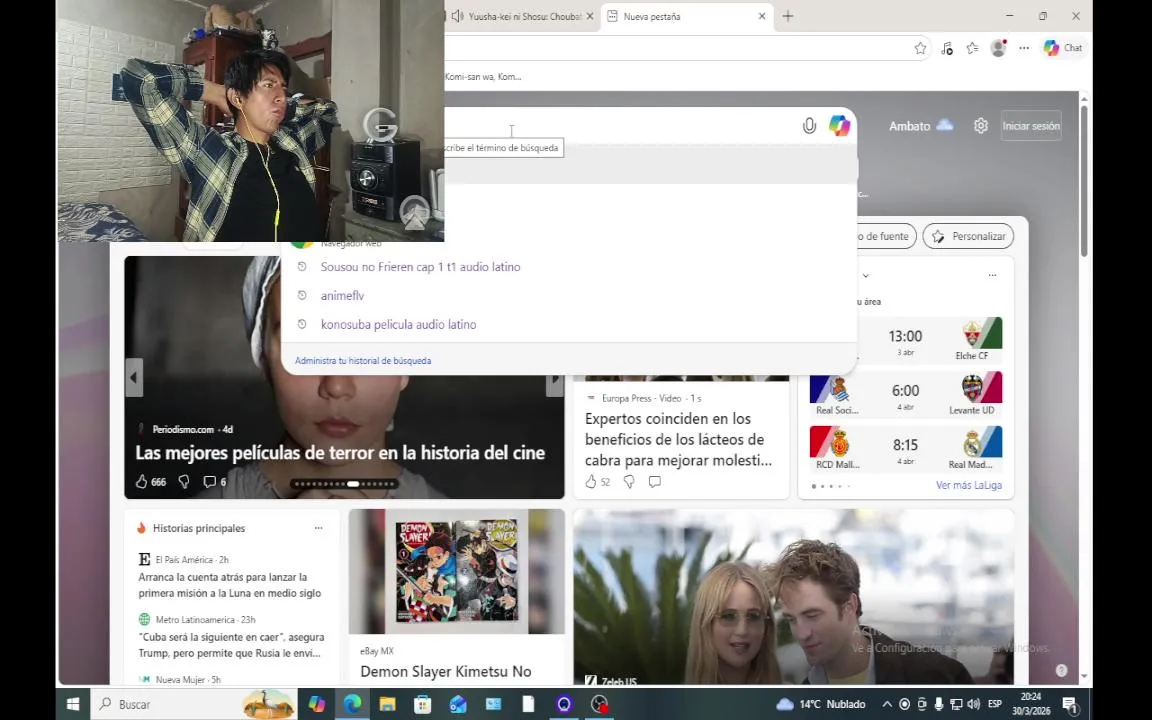The height and width of the screenshot is (720, 1152).
Task: Close the Yuusha-kei ni Shosu tab
Action: (589, 16)
